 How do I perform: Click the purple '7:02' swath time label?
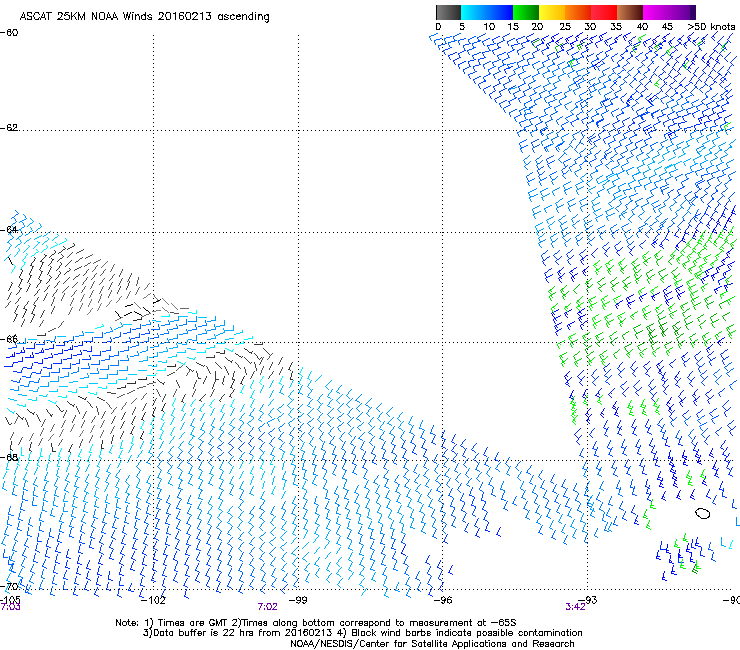[x=267, y=607]
